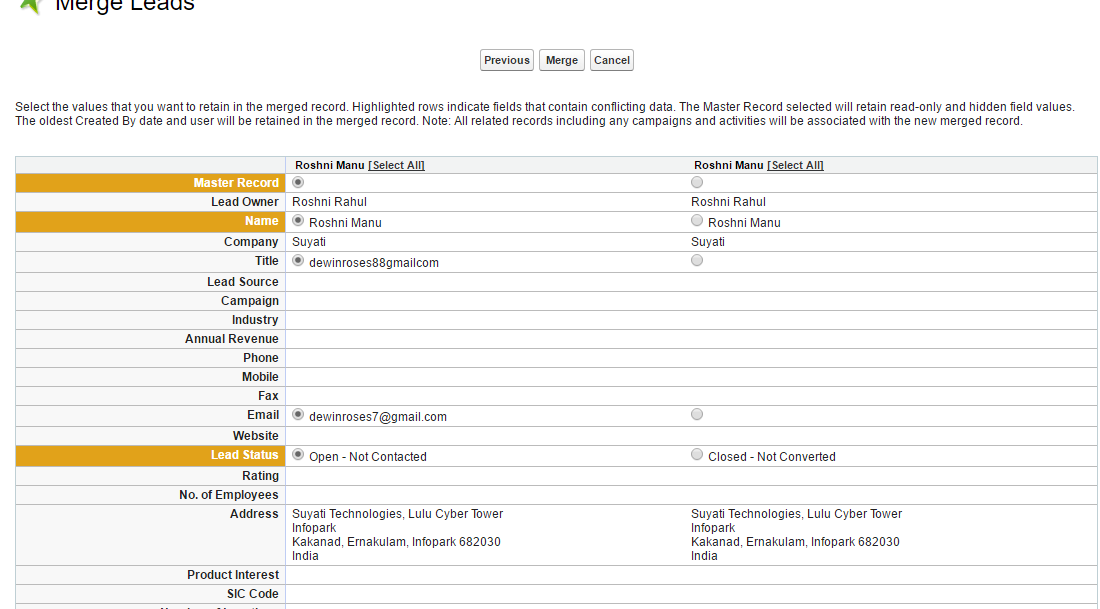Cancel the lead merge
The height and width of the screenshot is (609, 1100).
tap(612, 60)
